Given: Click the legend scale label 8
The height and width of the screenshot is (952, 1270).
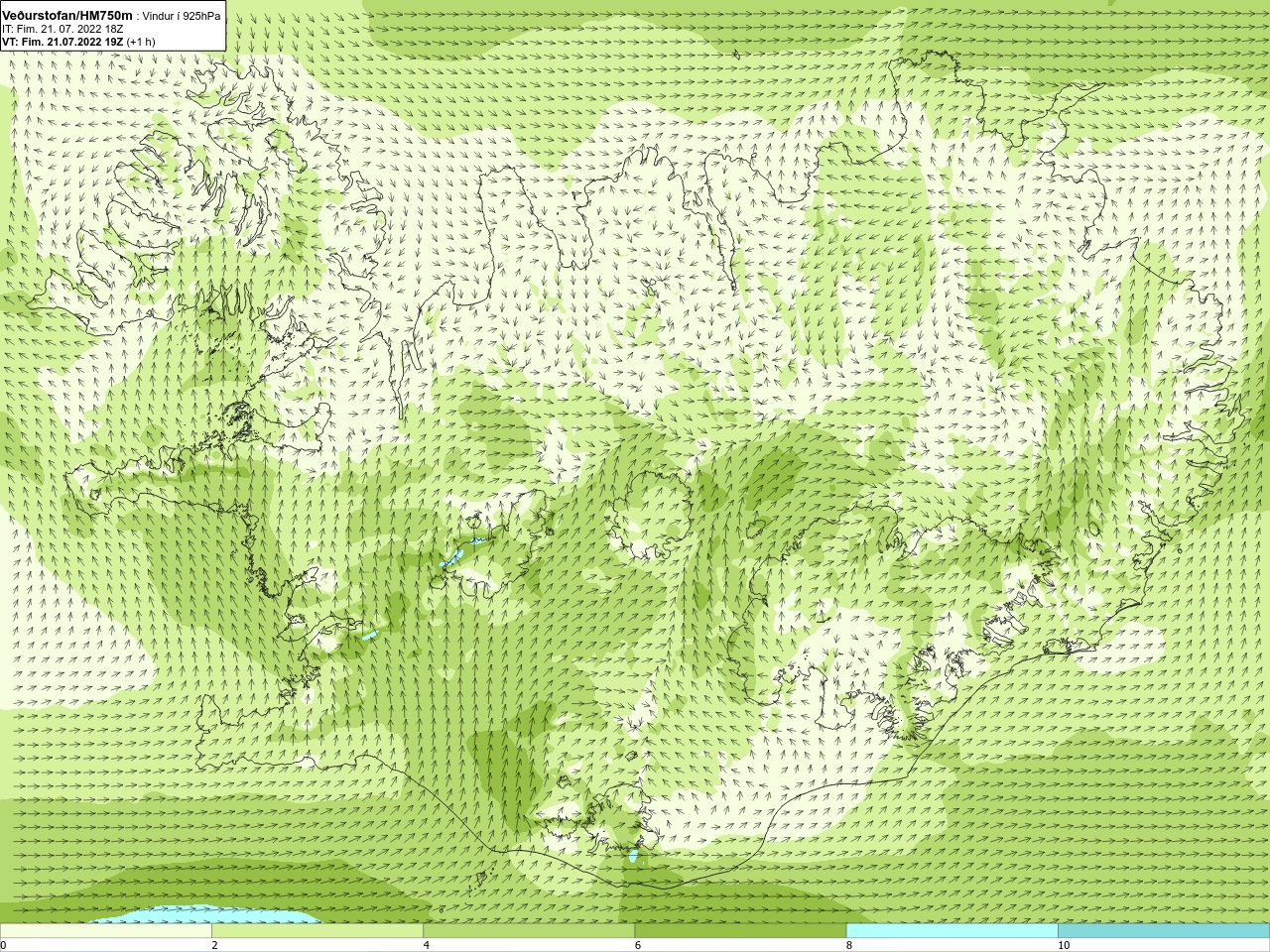Looking at the screenshot, I should pos(849,945).
